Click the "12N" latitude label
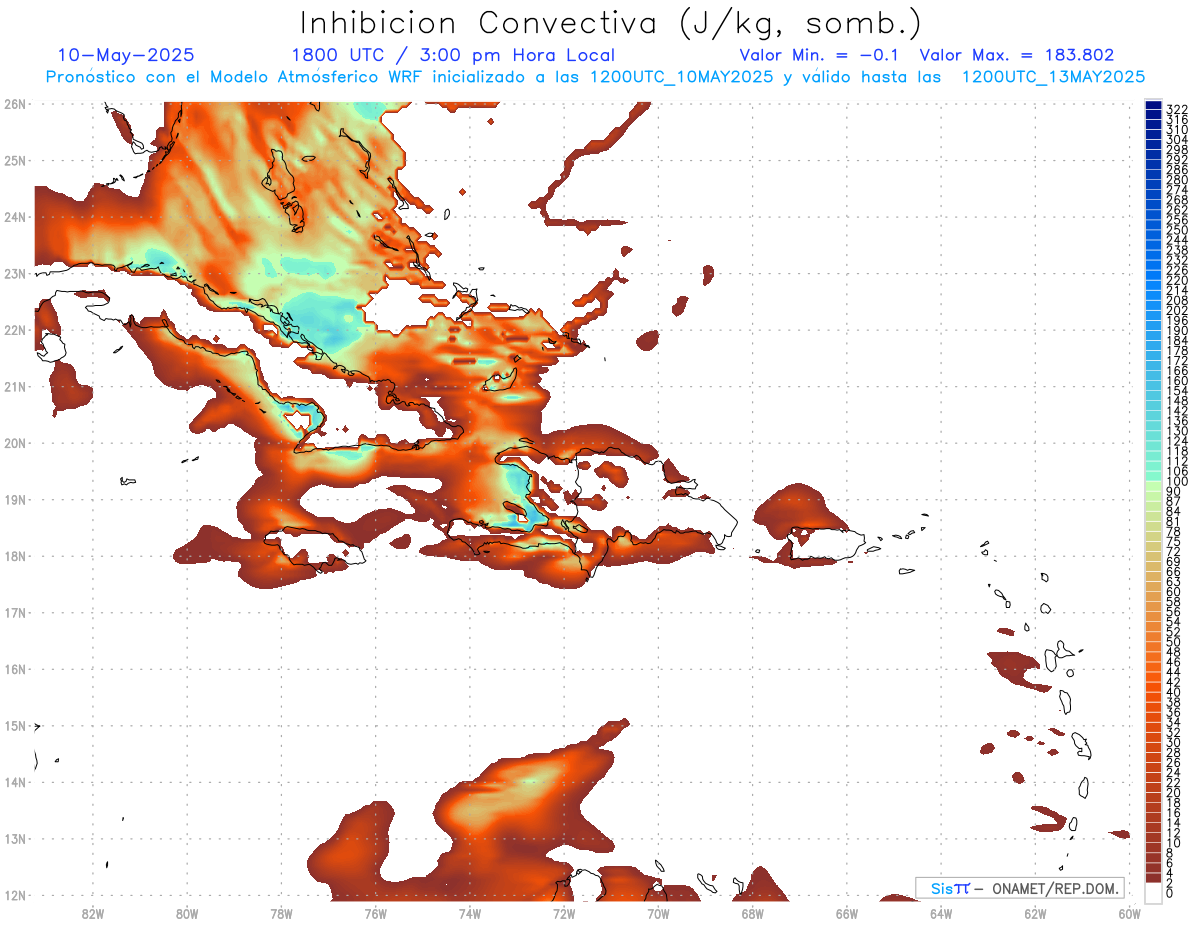Viewport: 1200px width, 927px height. click(x=15, y=895)
